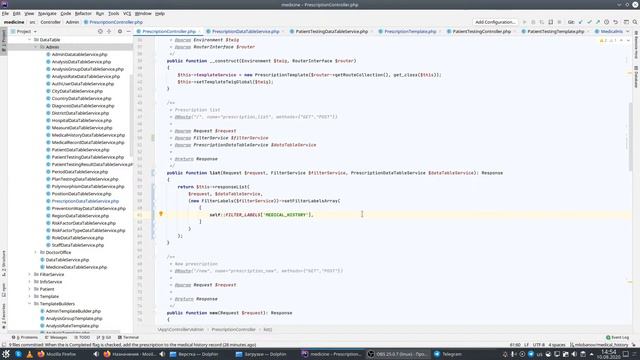
Task: Click the Git push arrow icon
Action: [598, 22]
